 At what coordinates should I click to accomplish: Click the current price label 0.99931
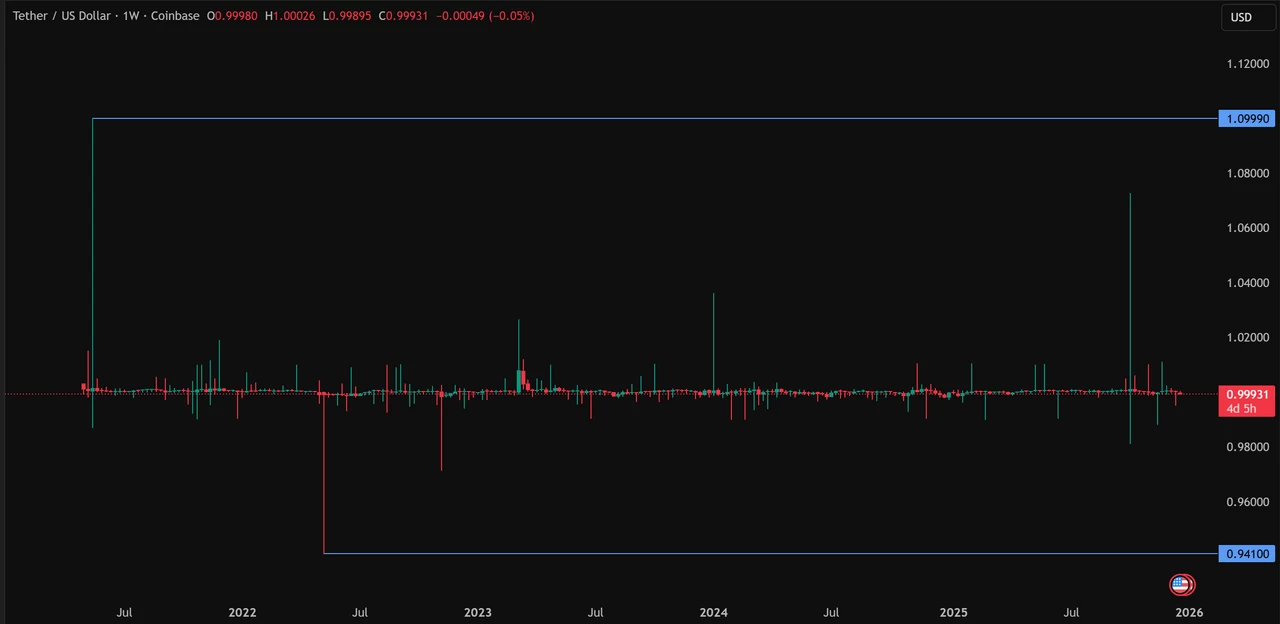pyautogui.click(x=1247, y=395)
